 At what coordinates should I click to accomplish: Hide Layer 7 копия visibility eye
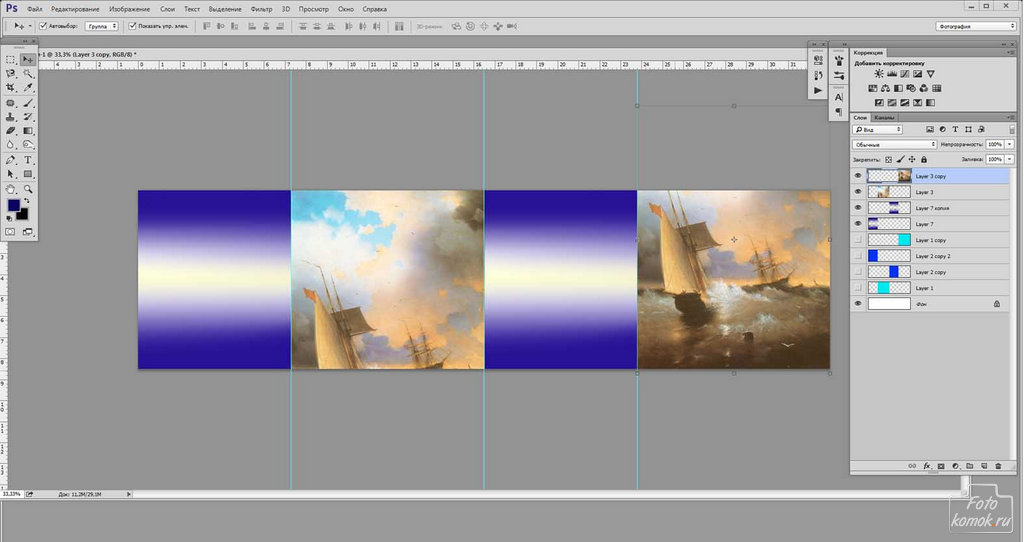[858, 208]
